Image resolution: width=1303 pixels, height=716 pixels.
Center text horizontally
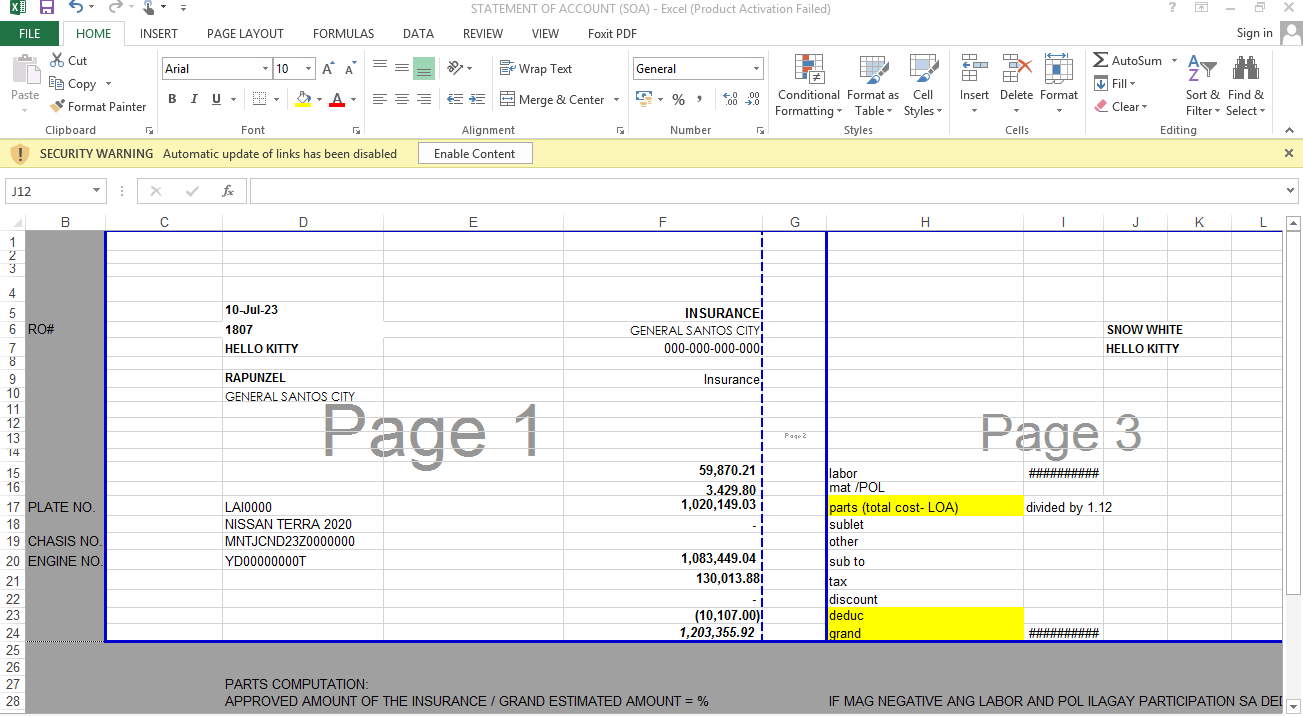[402, 99]
